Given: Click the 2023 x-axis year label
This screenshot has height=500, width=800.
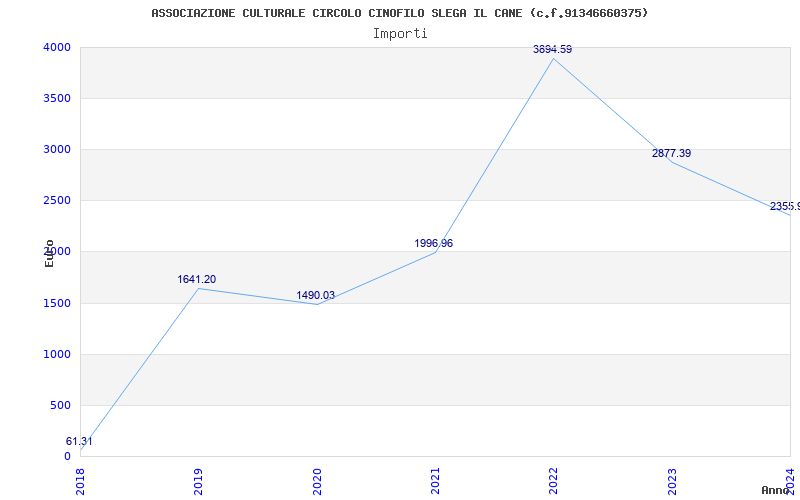Looking at the screenshot, I should (672, 482).
